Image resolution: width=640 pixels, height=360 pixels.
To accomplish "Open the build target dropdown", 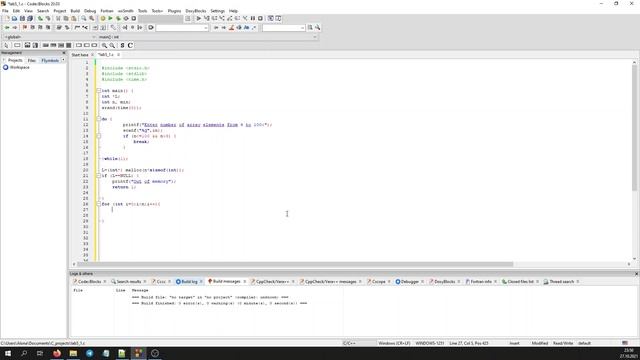I will point(161,18).
